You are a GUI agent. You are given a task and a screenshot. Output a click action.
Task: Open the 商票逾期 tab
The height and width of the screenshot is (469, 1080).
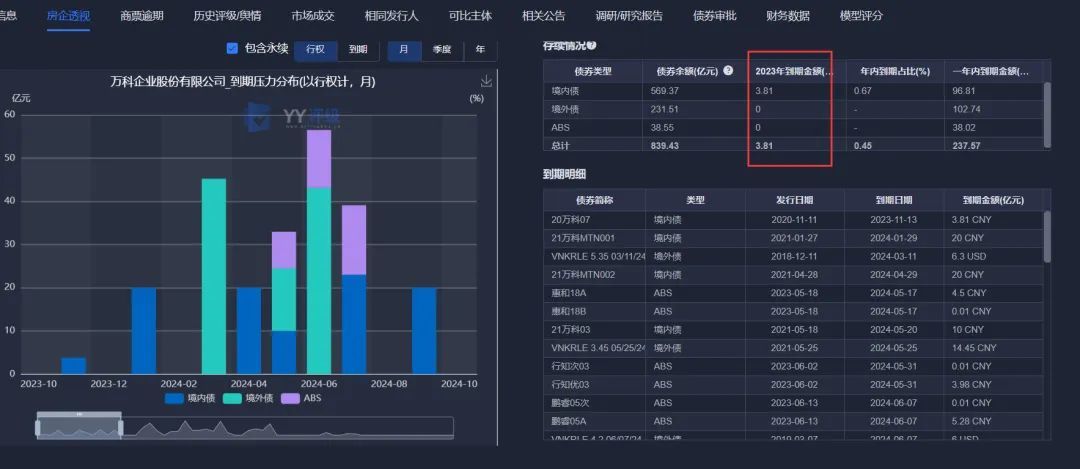tap(142, 16)
